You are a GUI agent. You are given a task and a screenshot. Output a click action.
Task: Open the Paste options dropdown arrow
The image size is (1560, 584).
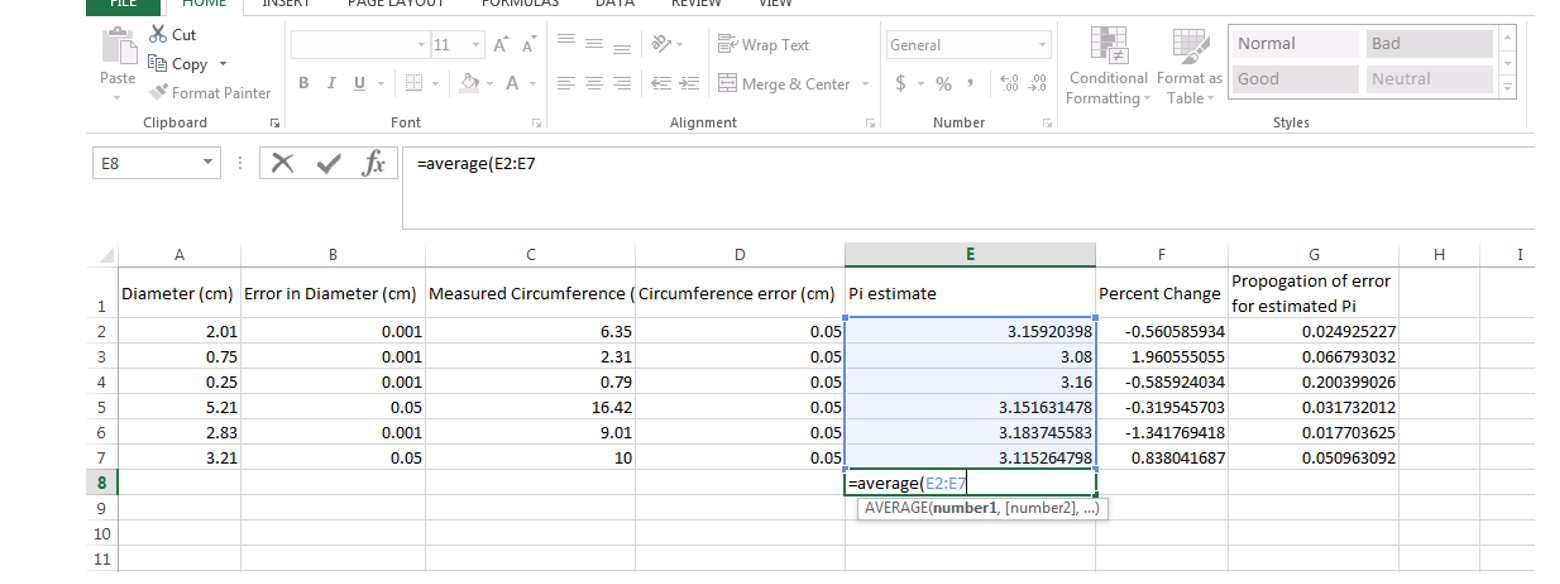118,97
